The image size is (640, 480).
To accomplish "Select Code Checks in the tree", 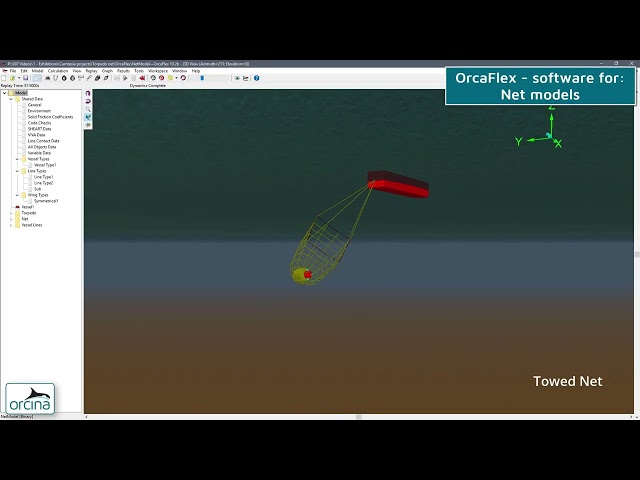I will 39,123.
